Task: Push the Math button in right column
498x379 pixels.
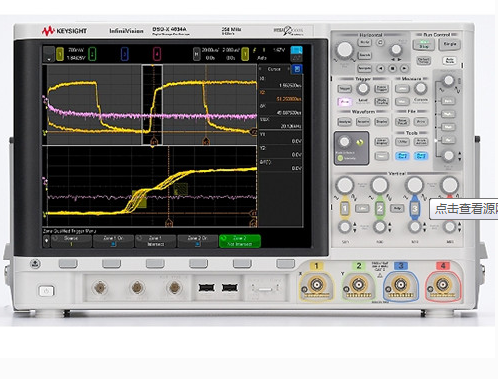Action: click(448, 127)
